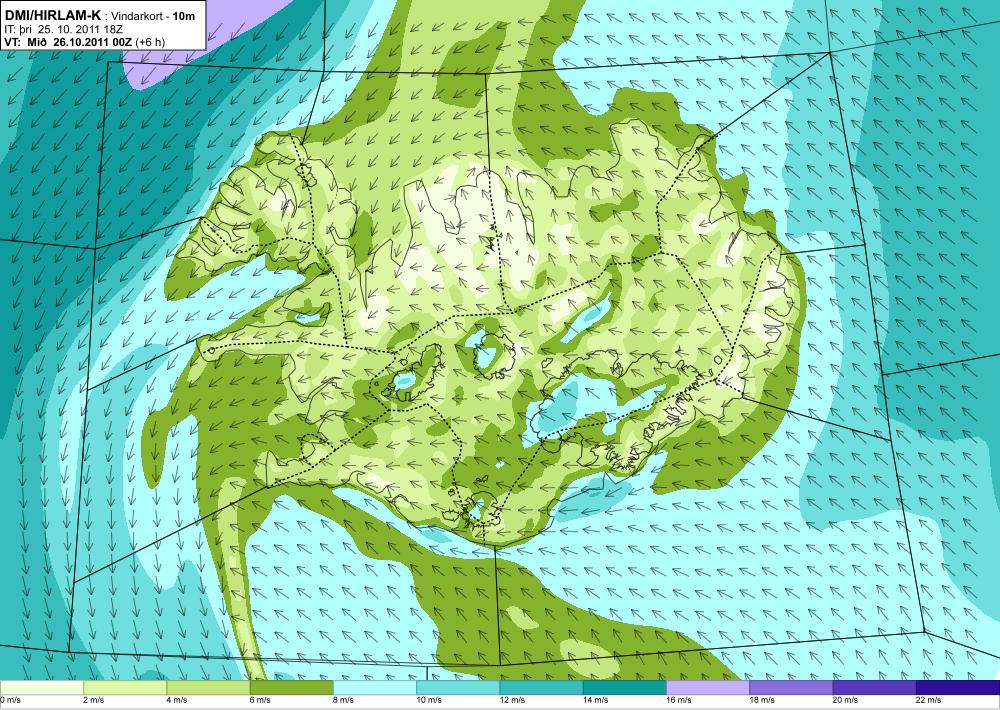Click the '20 m/s' legend label
Viewport: 1000px width, 710px height.
coord(846,700)
